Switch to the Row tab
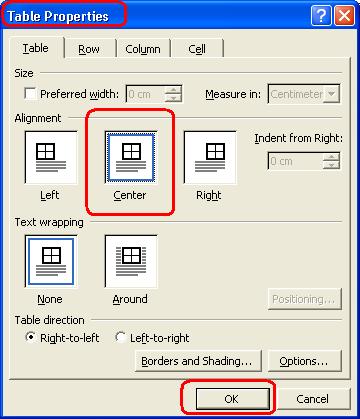This screenshot has width=360, height=419. coord(89,49)
